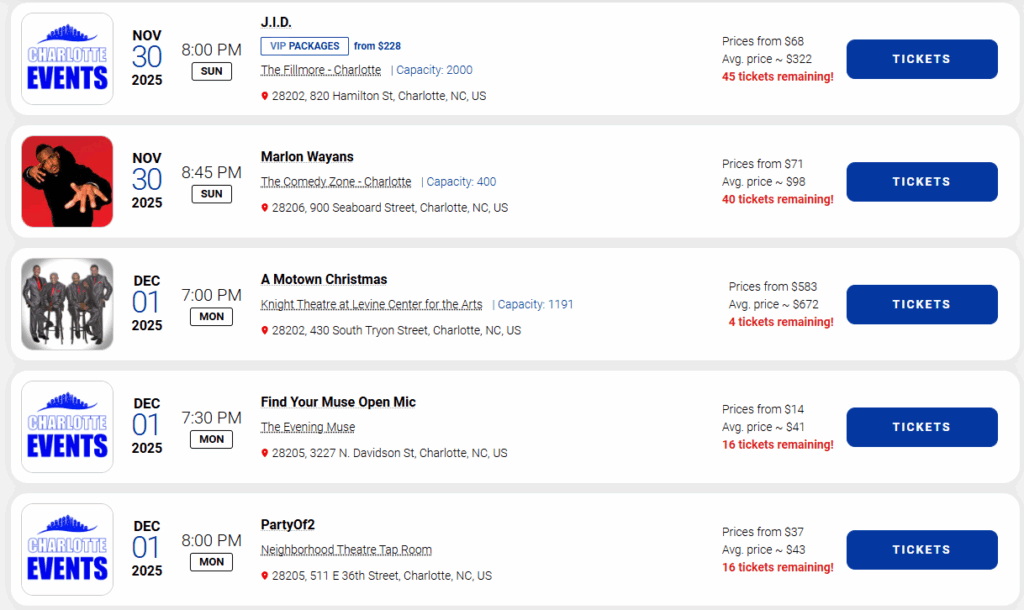Click the A Motown Christmas group photo
The height and width of the screenshot is (610, 1024).
click(67, 304)
